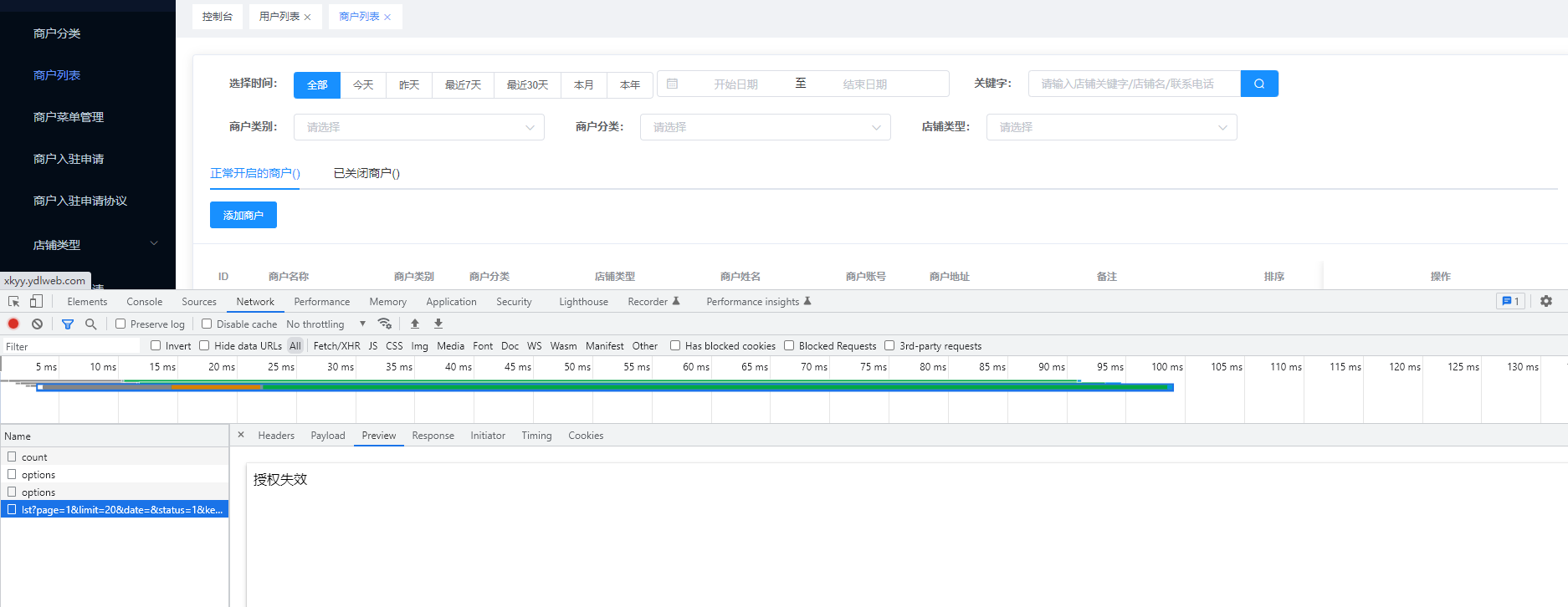The image size is (1568, 607).
Task: Select the 本月 time filter
Action: click(x=584, y=84)
